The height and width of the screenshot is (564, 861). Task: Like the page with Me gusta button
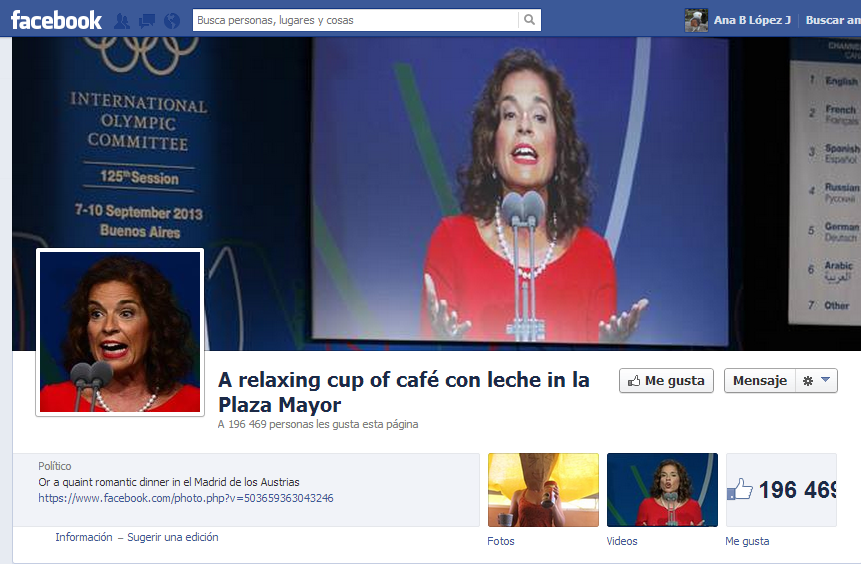pos(666,381)
